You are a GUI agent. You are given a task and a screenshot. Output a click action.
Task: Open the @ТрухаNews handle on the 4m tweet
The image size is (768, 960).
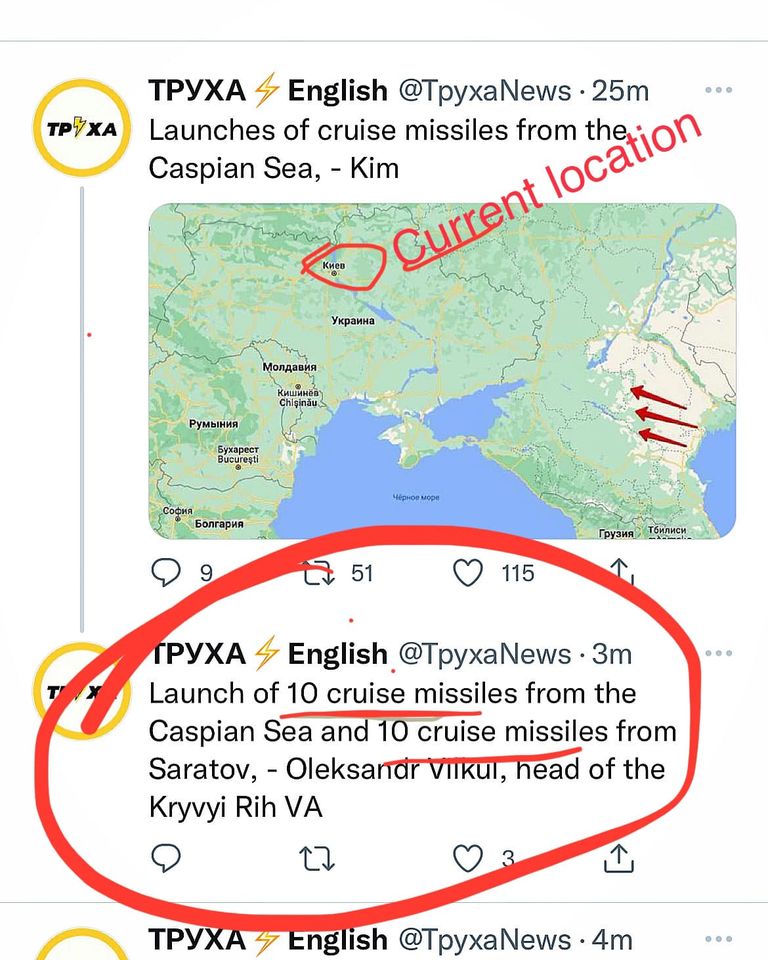pos(485,939)
